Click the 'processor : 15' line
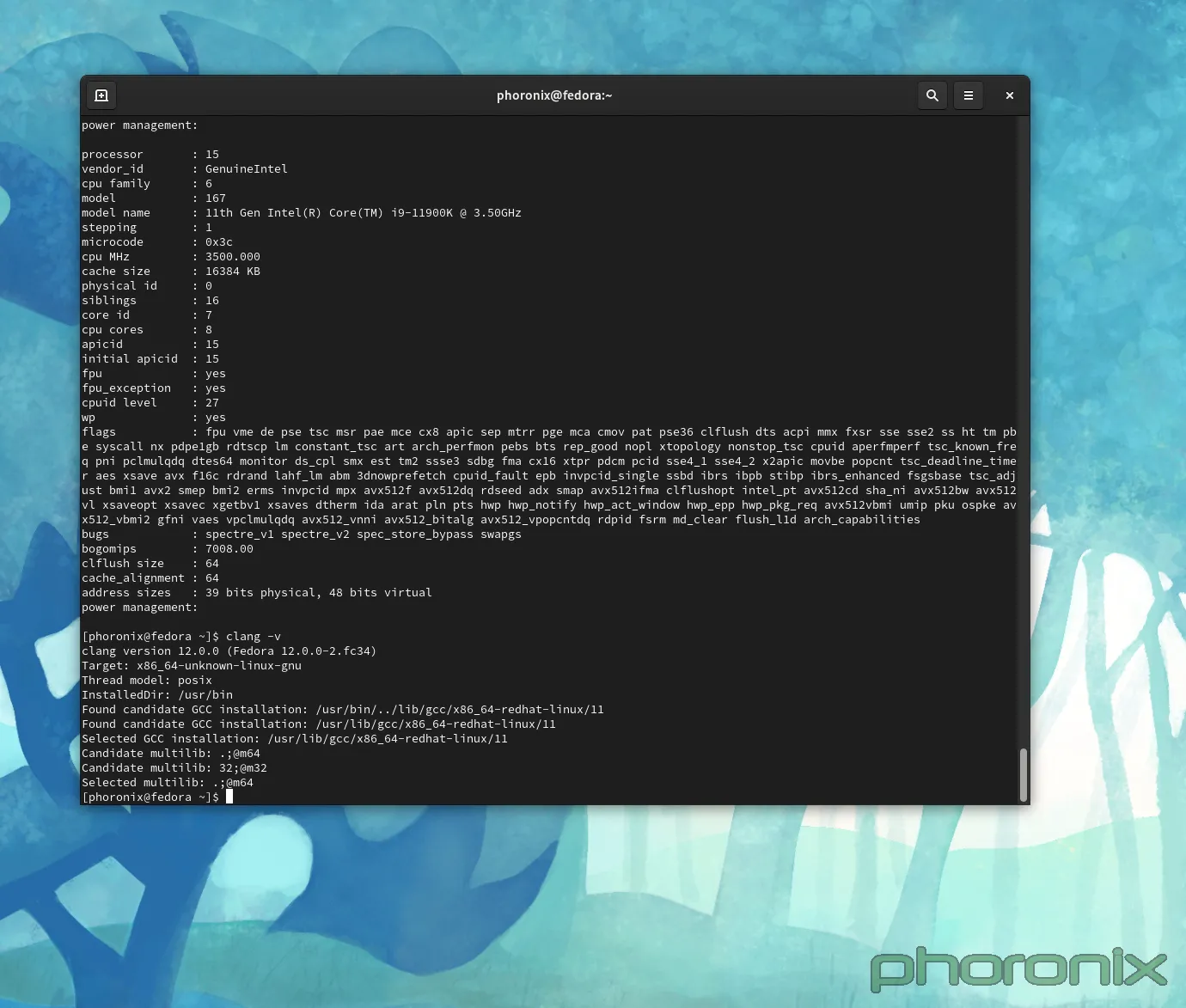Image resolution: width=1186 pixels, height=1008 pixels. 150,155
